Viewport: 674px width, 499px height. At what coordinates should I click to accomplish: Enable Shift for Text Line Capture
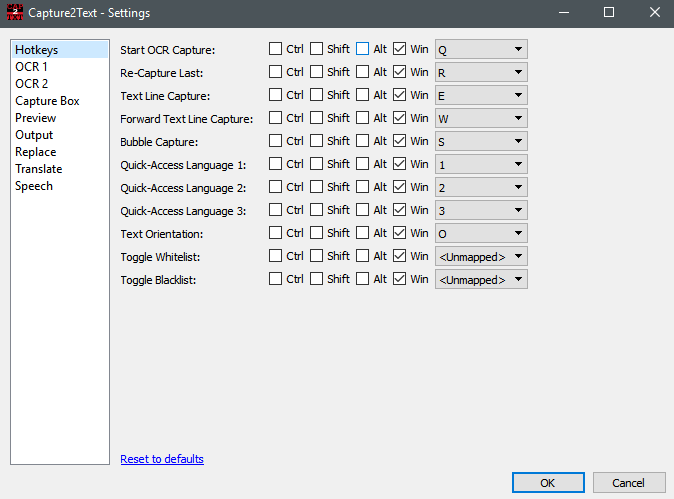pyautogui.click(x=316, y=95)
